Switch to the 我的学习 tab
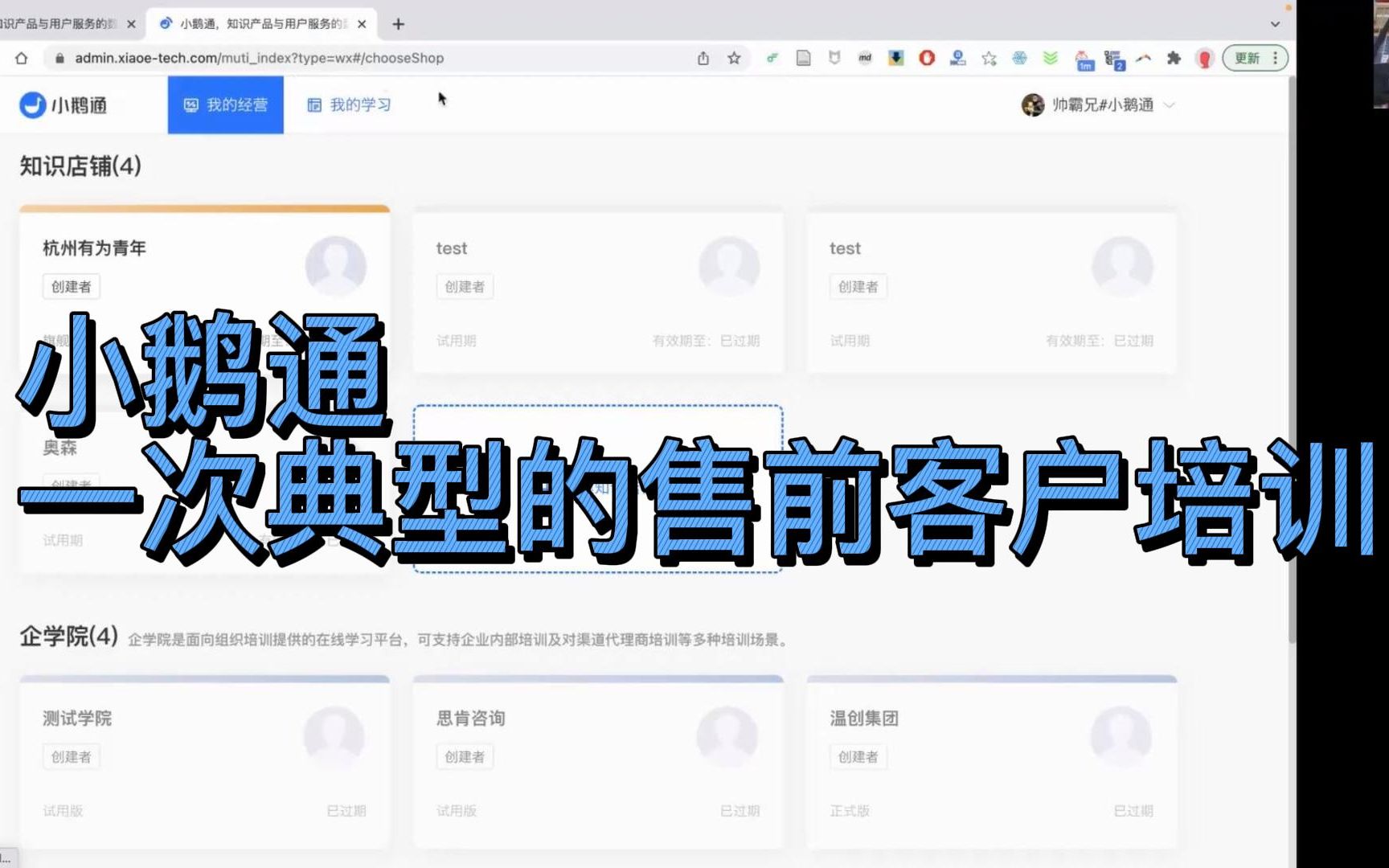The image size is (1389, 868). pyautogui.click(x=349, y=104)
